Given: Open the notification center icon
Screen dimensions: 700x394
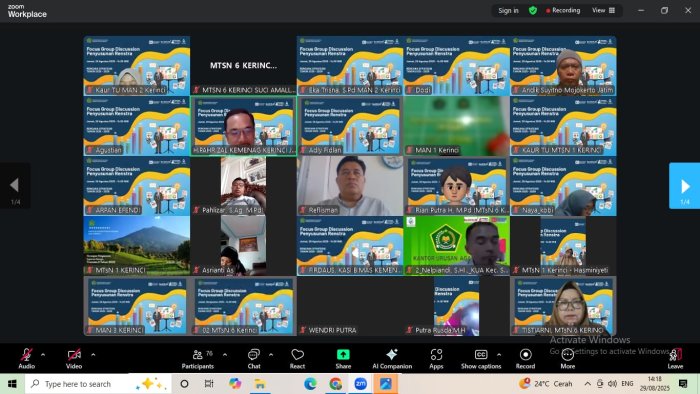Looking at the screenshot, I should click(683, 384).
